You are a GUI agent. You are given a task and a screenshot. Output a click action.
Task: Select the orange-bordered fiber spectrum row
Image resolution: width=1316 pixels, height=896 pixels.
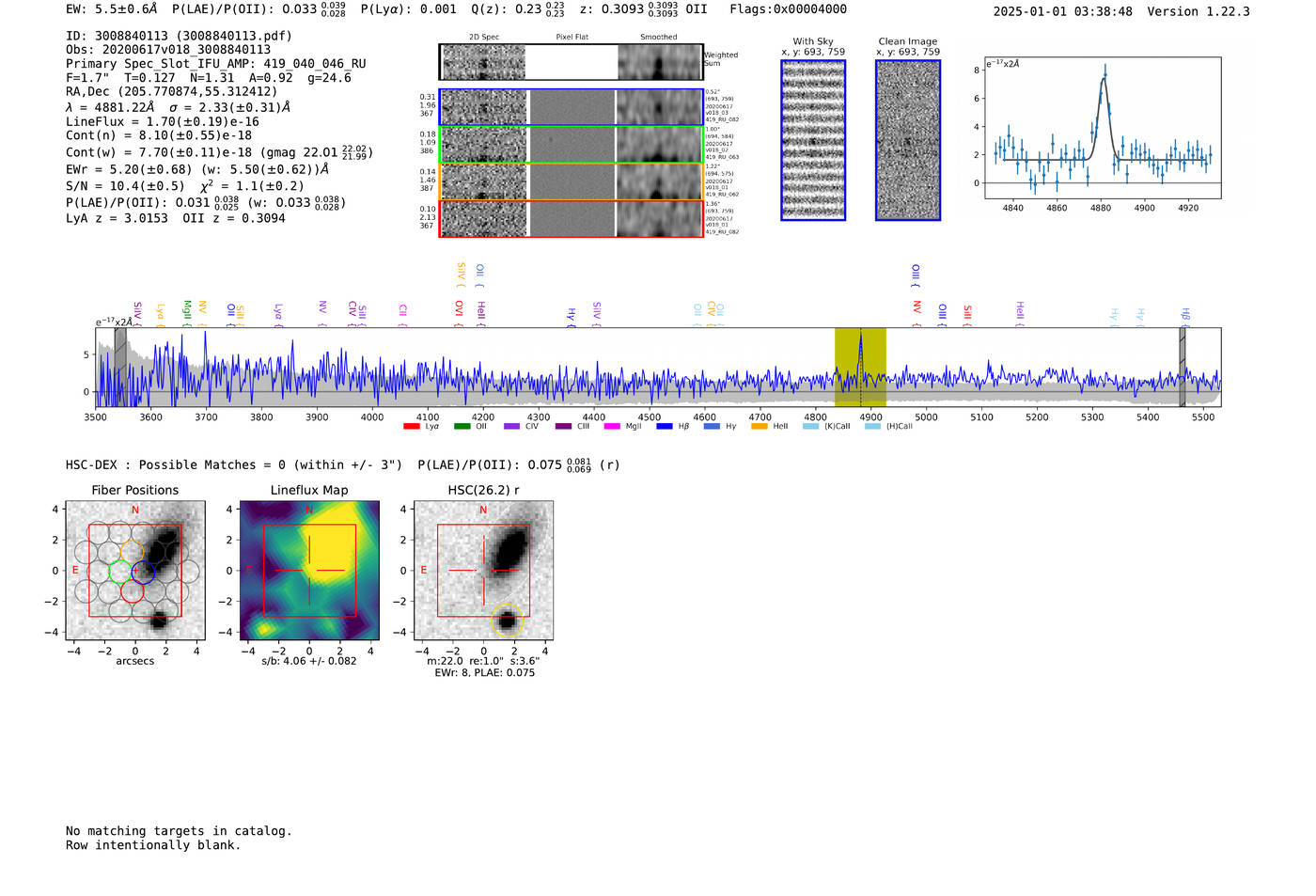pyautogui.click(x=571, y=181)
